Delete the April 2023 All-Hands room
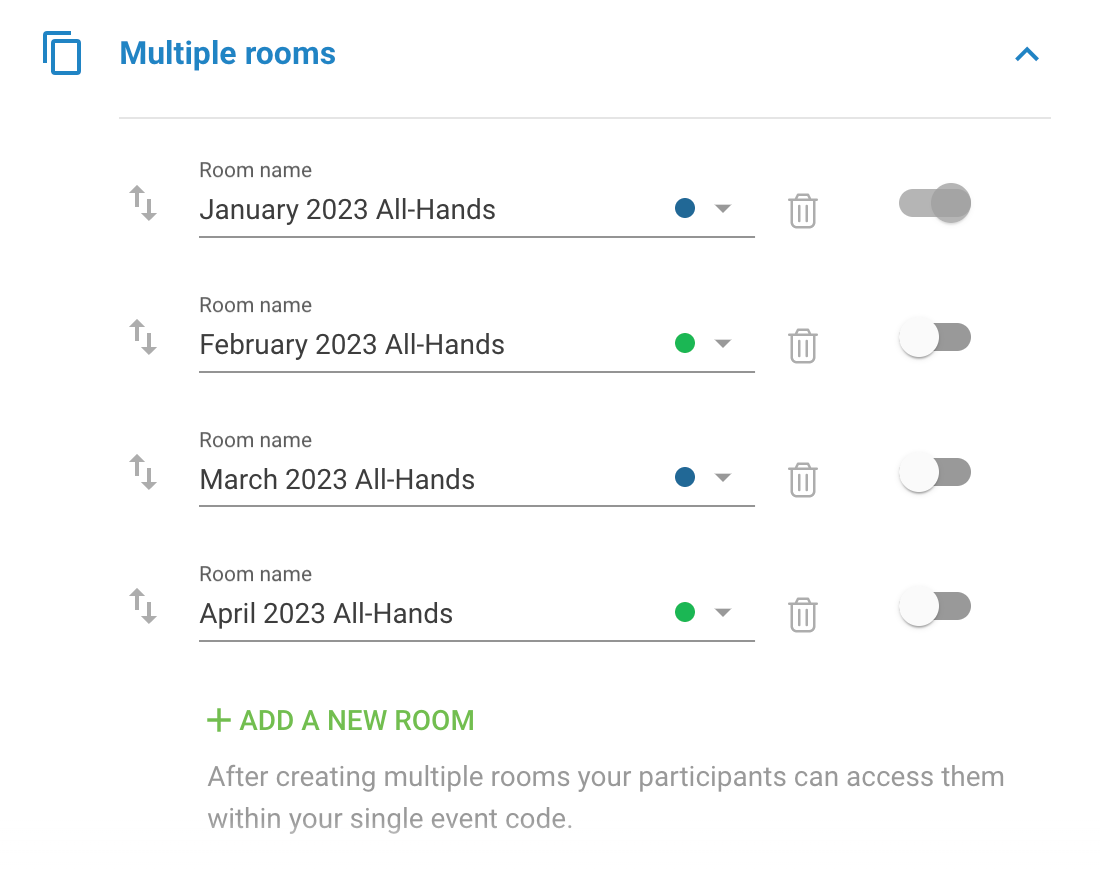1100x876 pixels. point(803,614)
